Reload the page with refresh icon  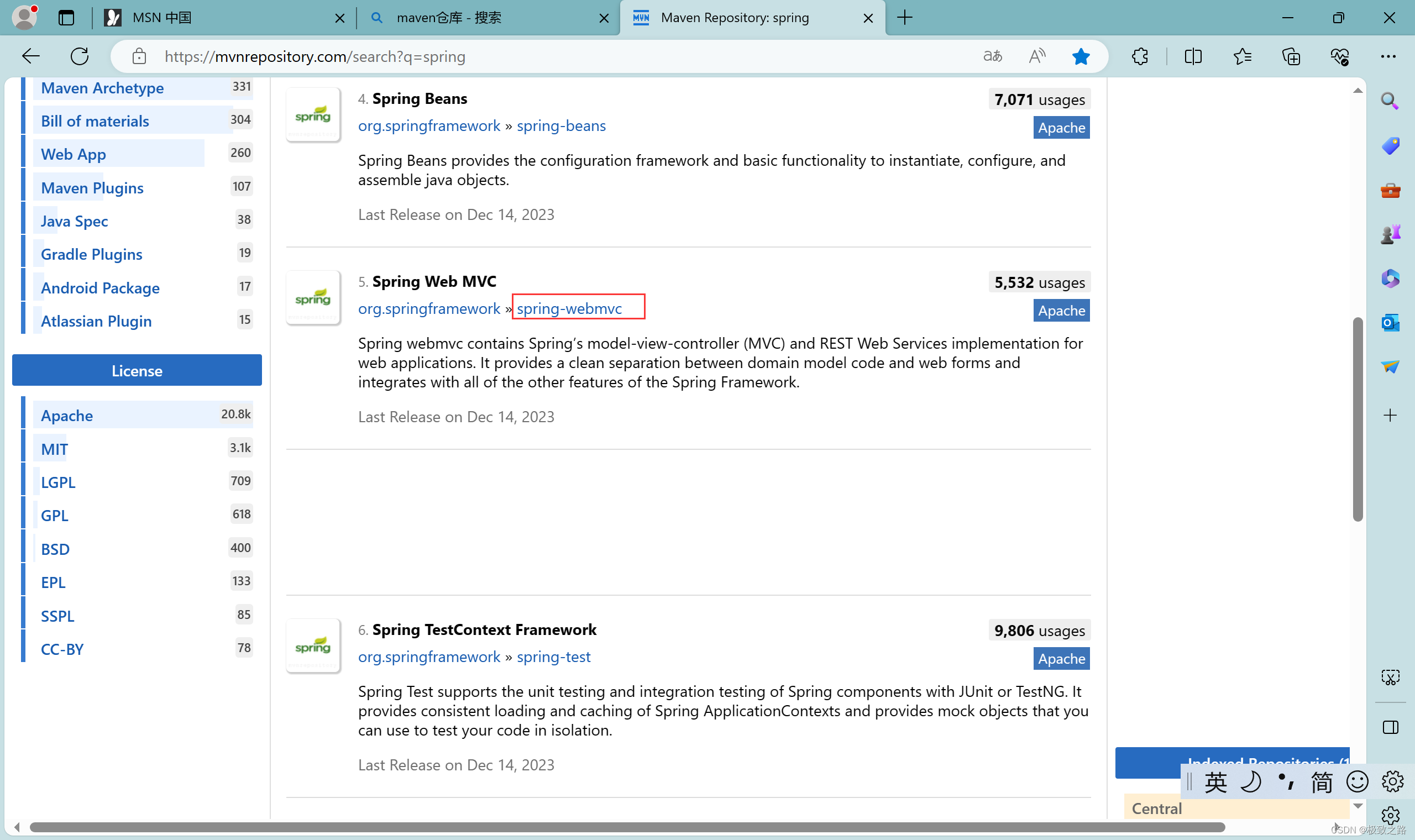click(x=80, y=56)
